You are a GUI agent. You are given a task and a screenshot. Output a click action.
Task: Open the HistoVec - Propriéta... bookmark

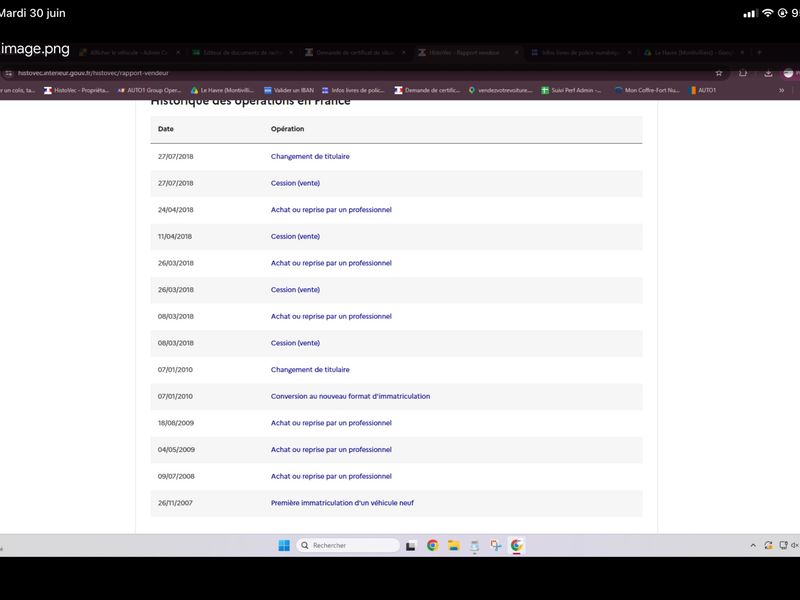pos(77,90)
